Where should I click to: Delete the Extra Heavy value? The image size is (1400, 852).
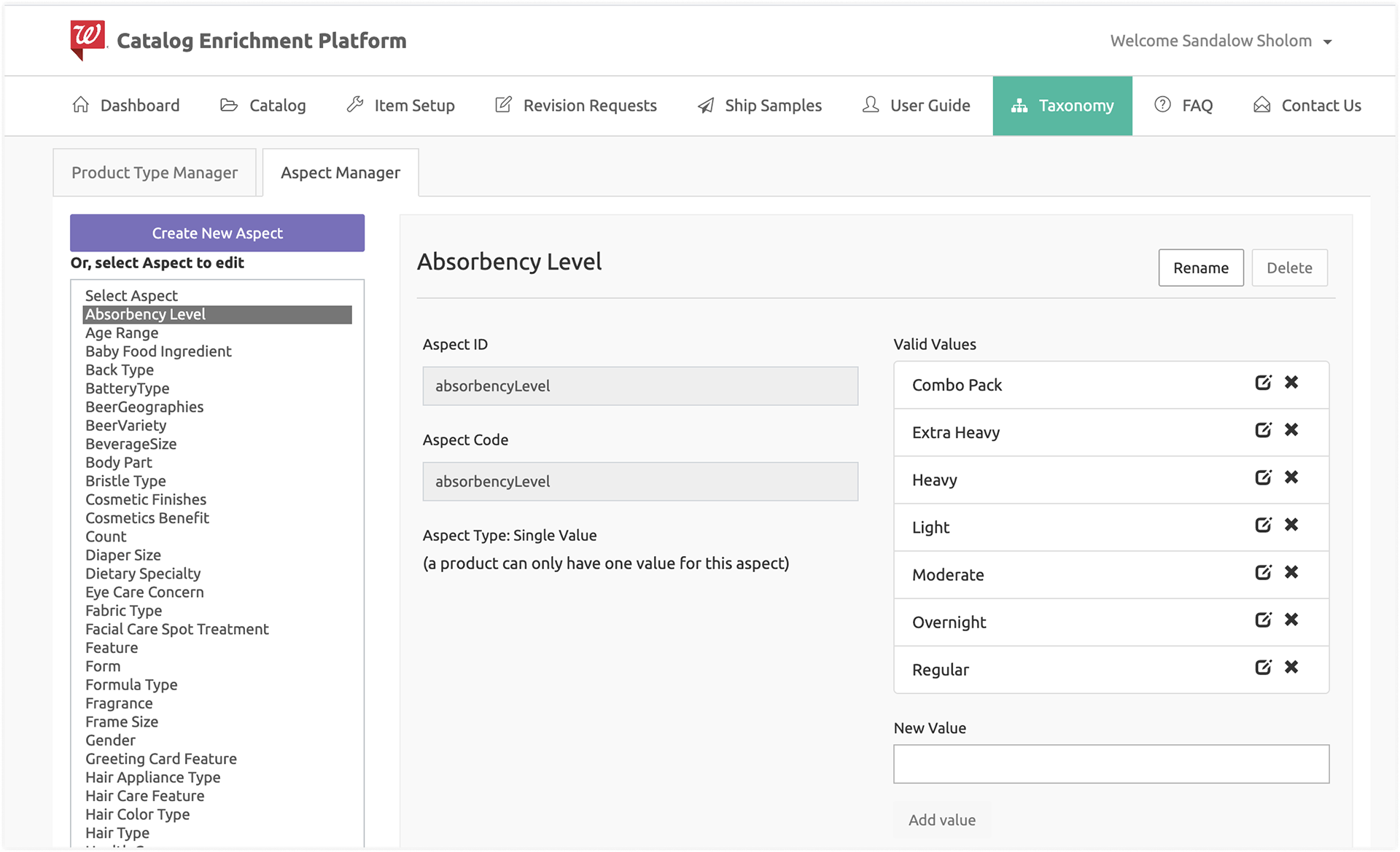point(1291,430)
